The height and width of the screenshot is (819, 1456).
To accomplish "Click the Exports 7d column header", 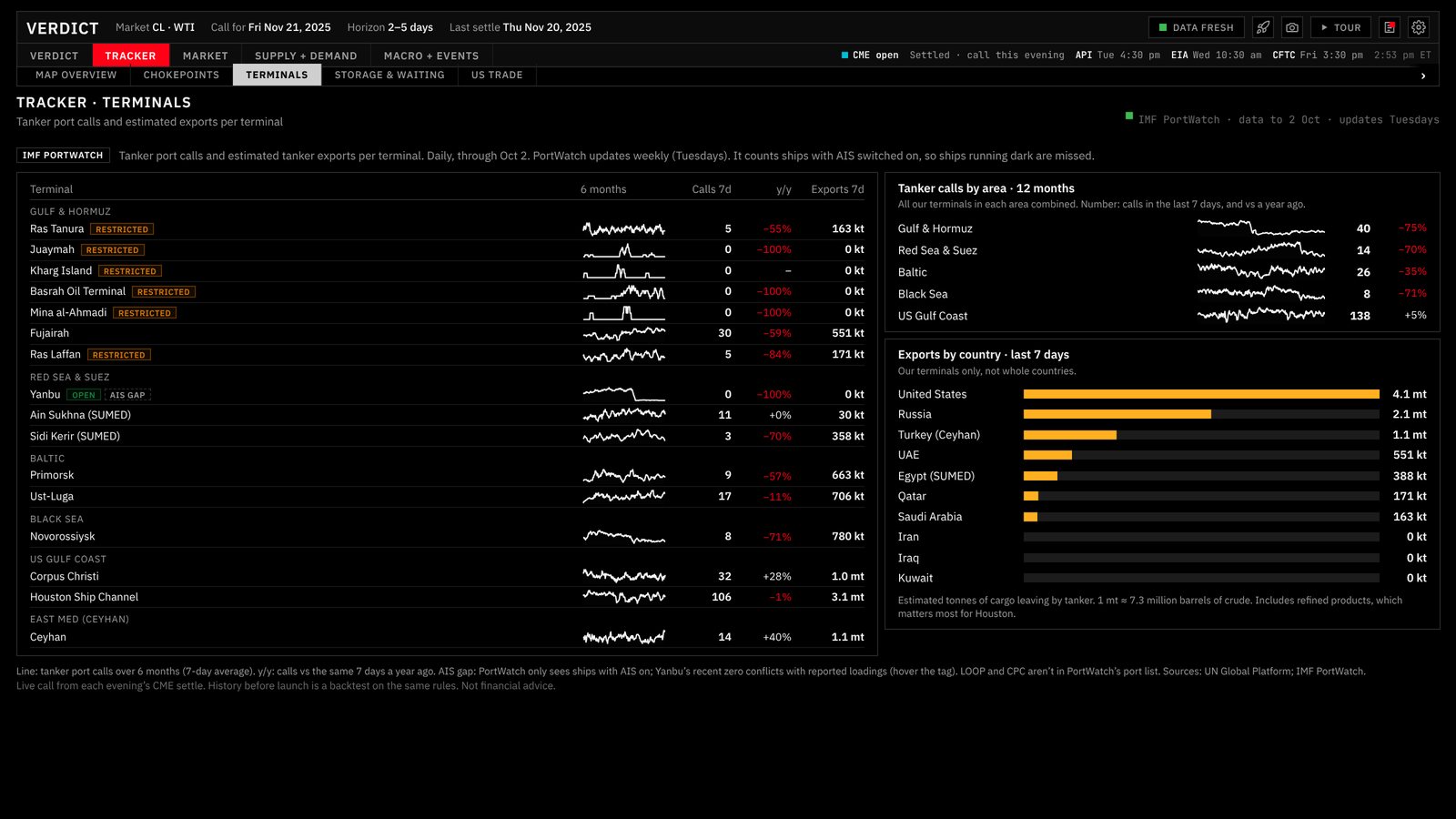I will tap(837, 189).
